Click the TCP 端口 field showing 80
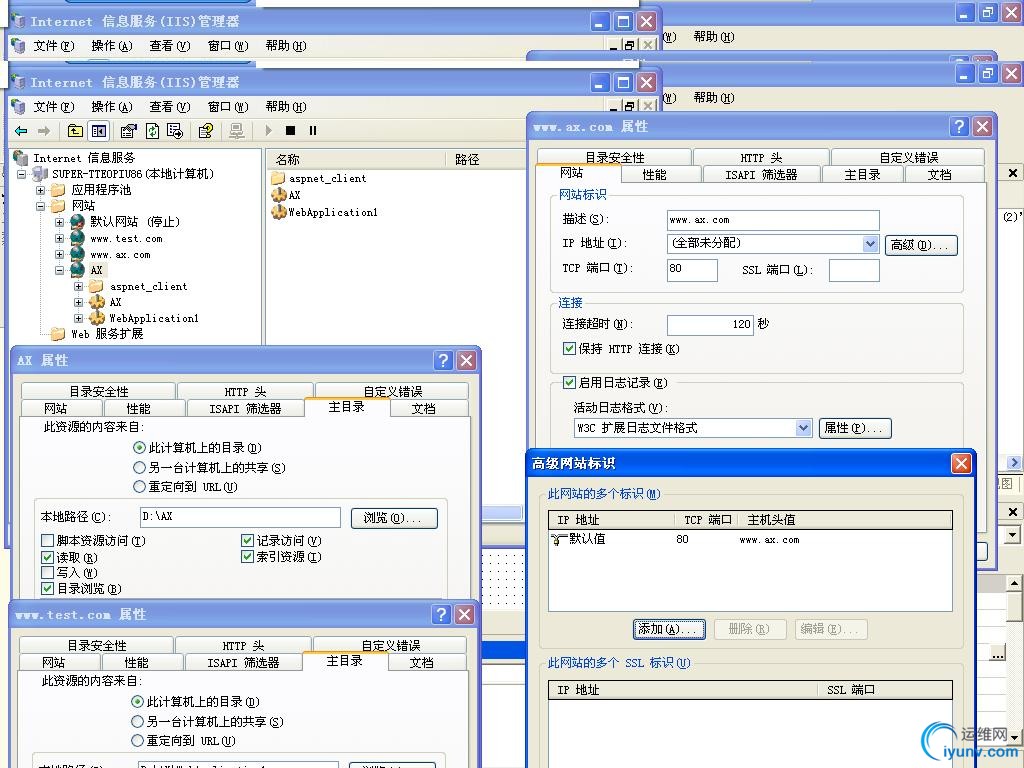This screenshot has height=768, width=1024. pyautogui.click(x=692, y=270)
